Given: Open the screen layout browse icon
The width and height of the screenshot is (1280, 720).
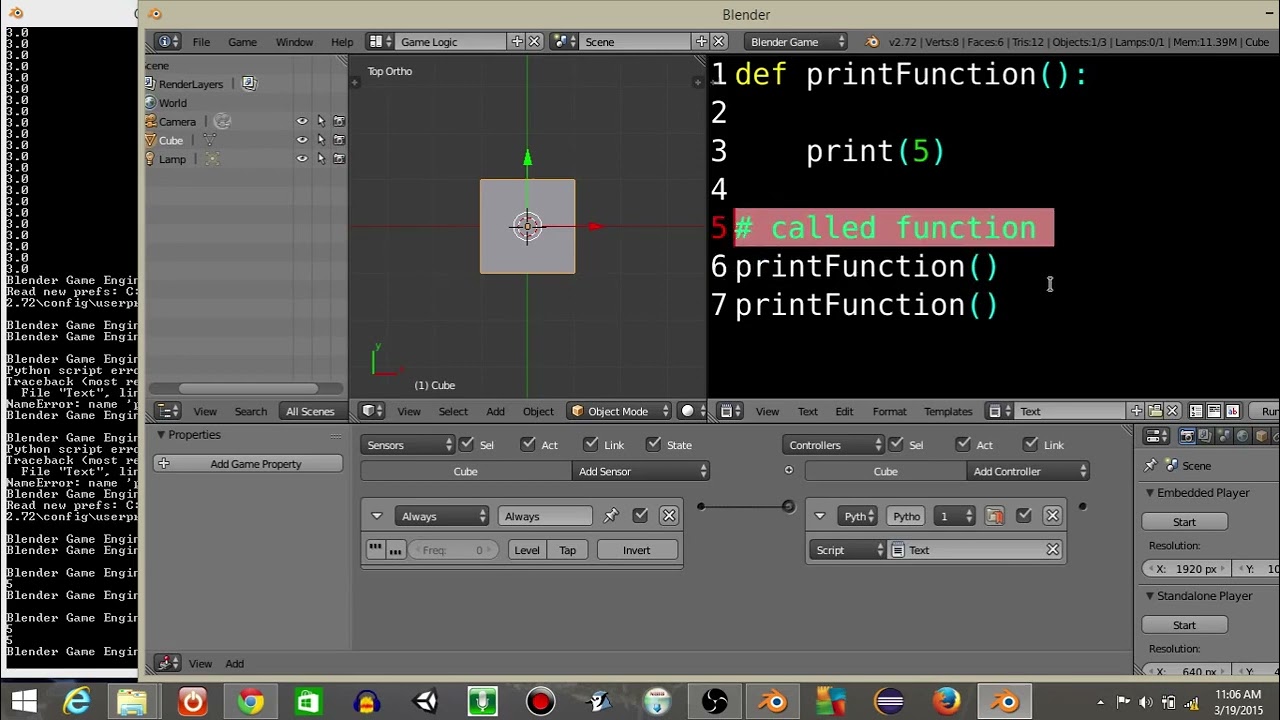Looking at the screenshot, I should click(x=379, y=41).
